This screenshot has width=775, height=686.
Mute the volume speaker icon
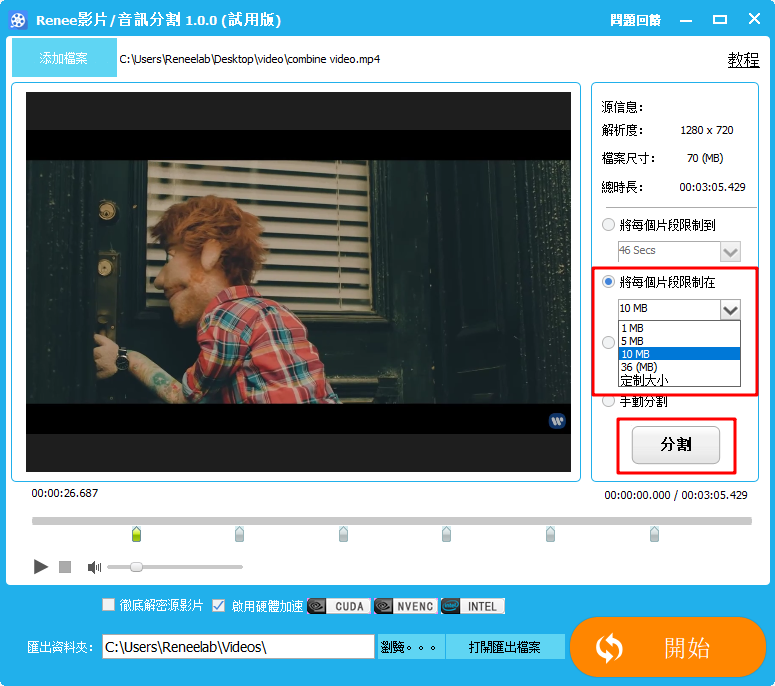(x=94, y=567)
